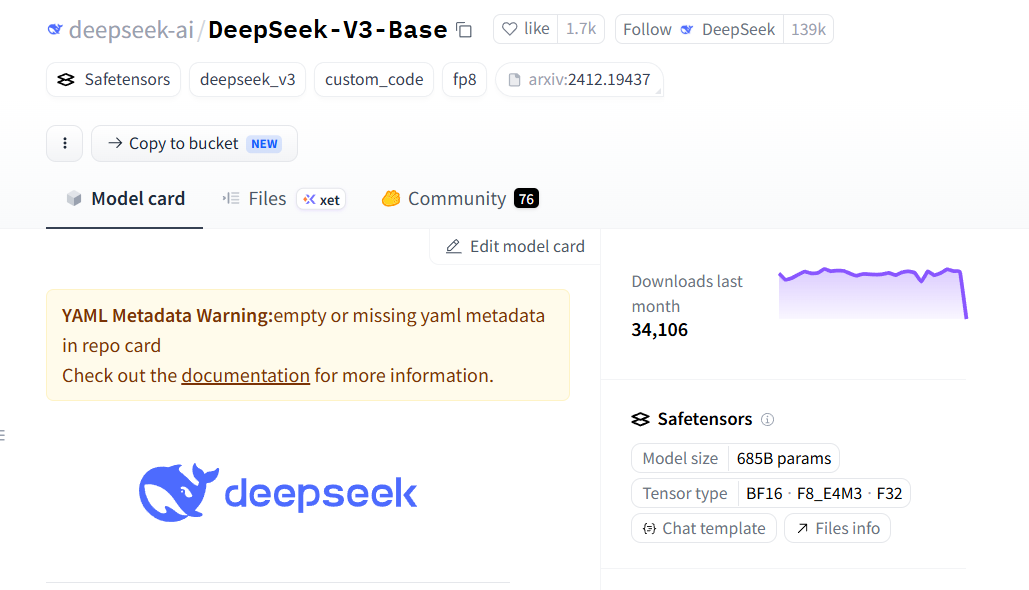Open the arxiv:2412.19437 paper tag

[x=579, y=79]
